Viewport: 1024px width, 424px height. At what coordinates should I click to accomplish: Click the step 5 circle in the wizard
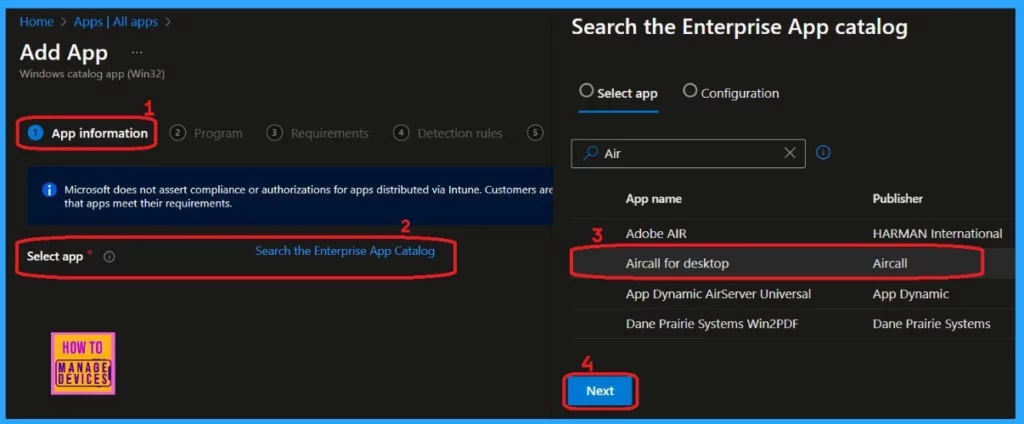[x=535, y=133]
